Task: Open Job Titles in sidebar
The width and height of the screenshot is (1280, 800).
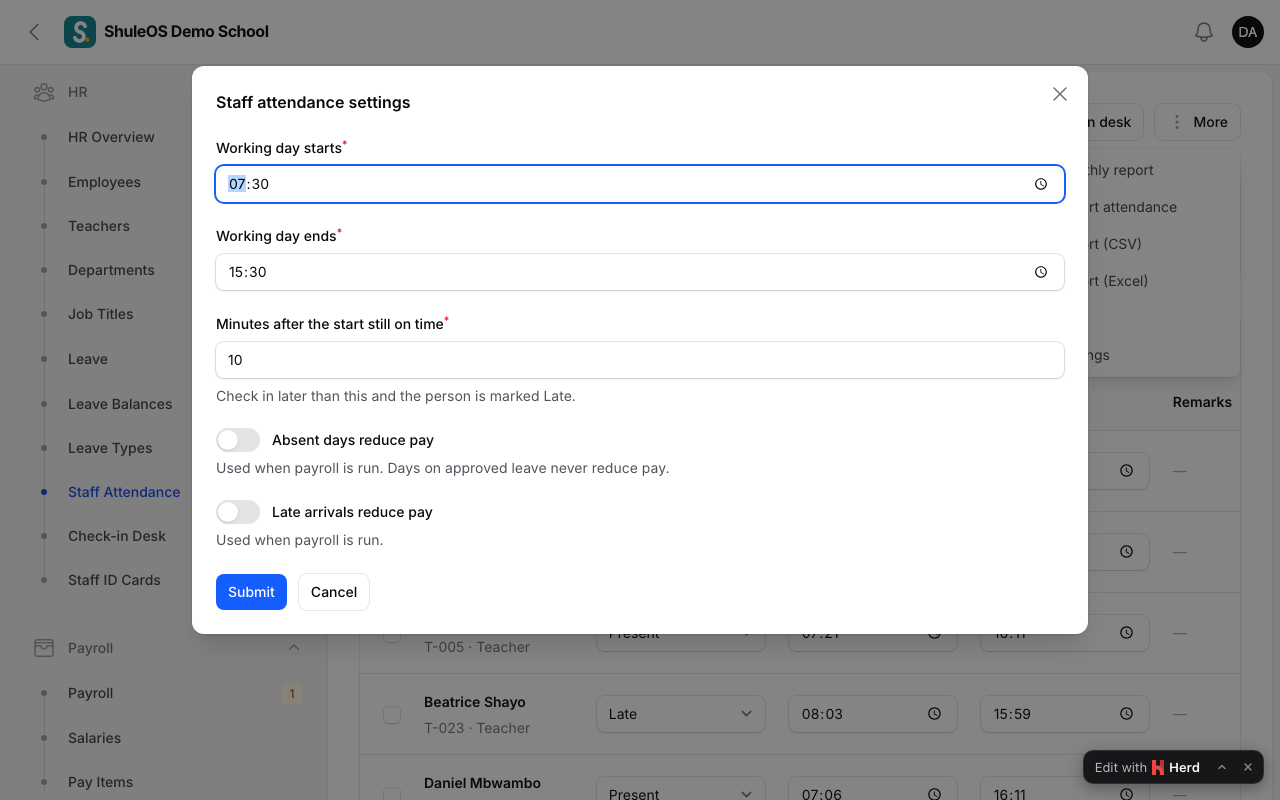Action: click(x=100, y=314)
